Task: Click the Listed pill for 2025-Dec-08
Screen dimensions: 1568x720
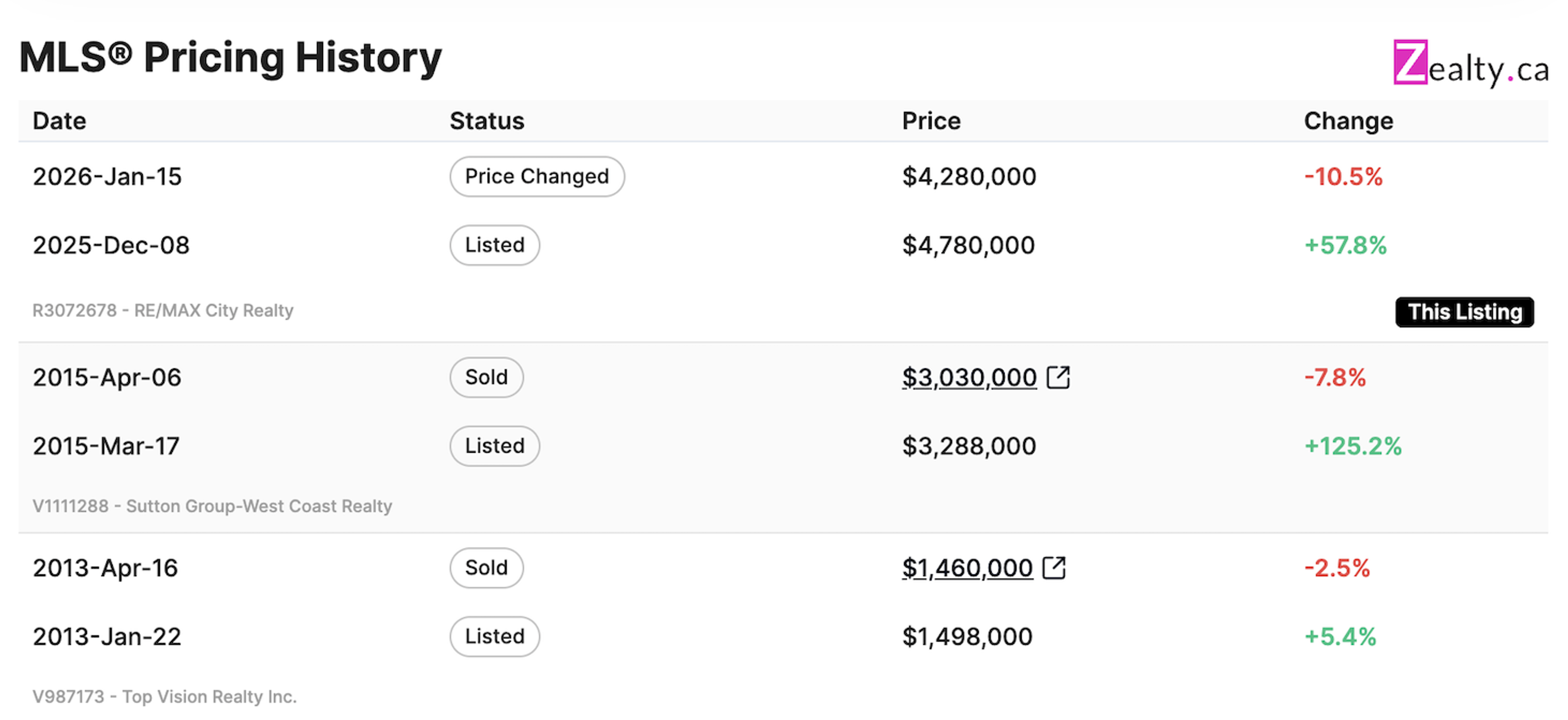Action: 494,245
